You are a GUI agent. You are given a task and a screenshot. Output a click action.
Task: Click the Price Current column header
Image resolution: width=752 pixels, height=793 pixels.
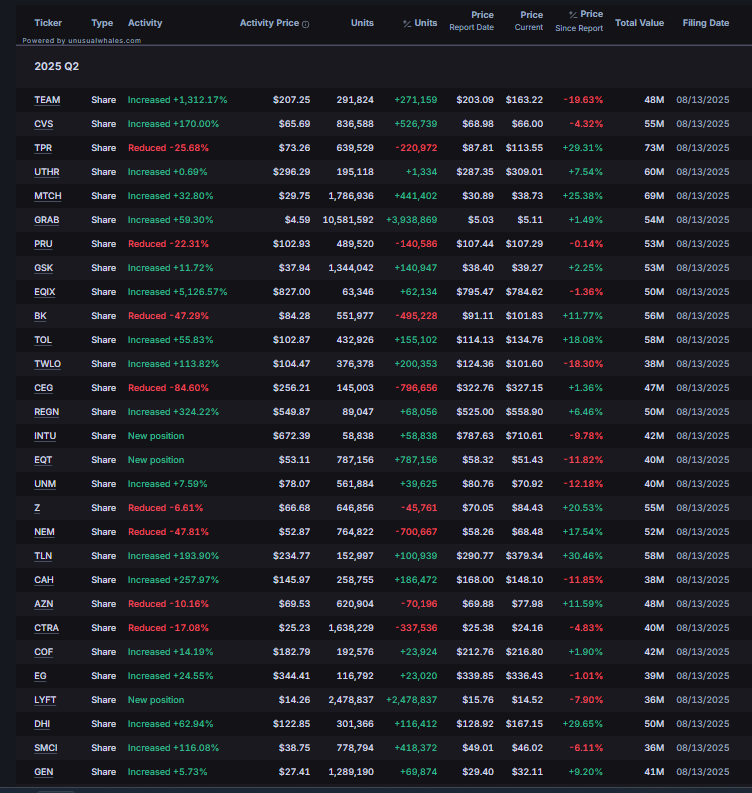point(529,21)
